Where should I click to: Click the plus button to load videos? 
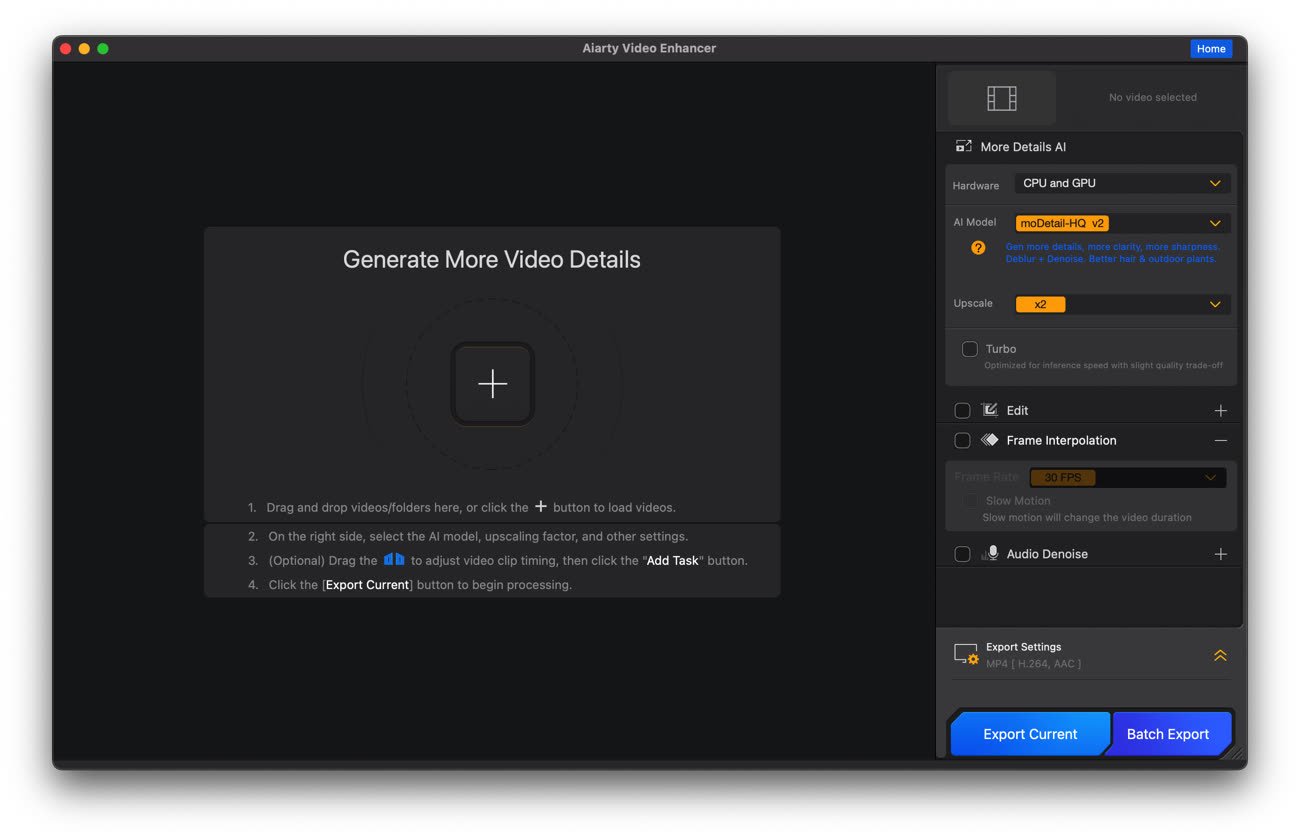[492, 384]
